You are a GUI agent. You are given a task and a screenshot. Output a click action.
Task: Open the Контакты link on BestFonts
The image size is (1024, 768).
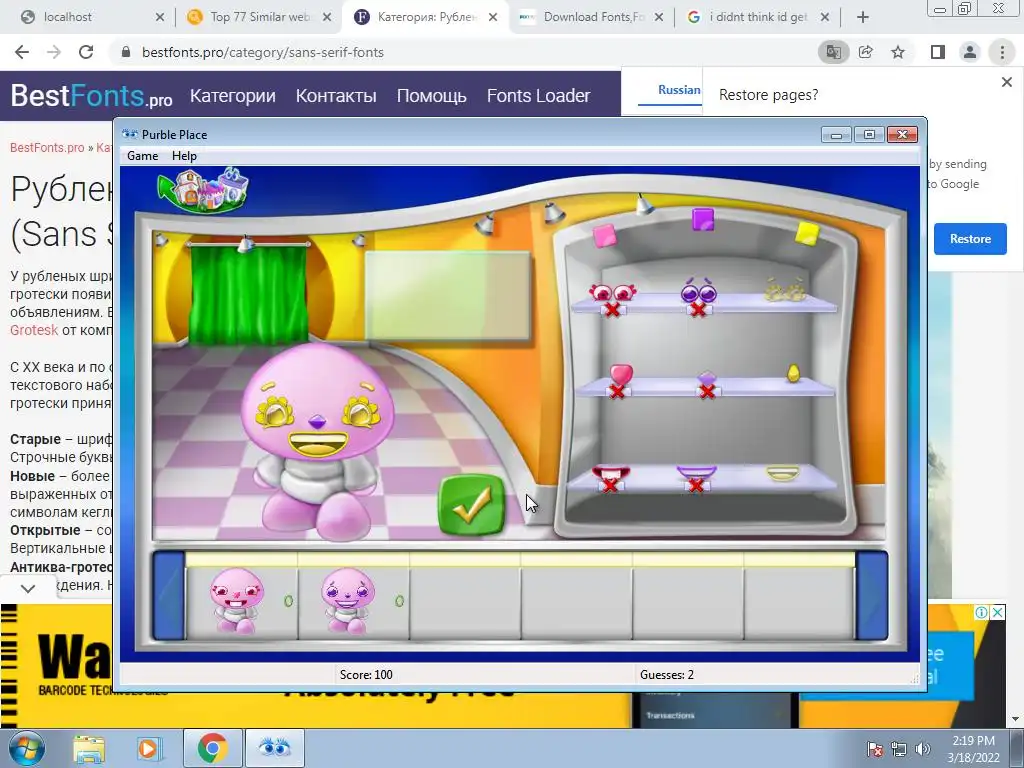tap(336, 96)
